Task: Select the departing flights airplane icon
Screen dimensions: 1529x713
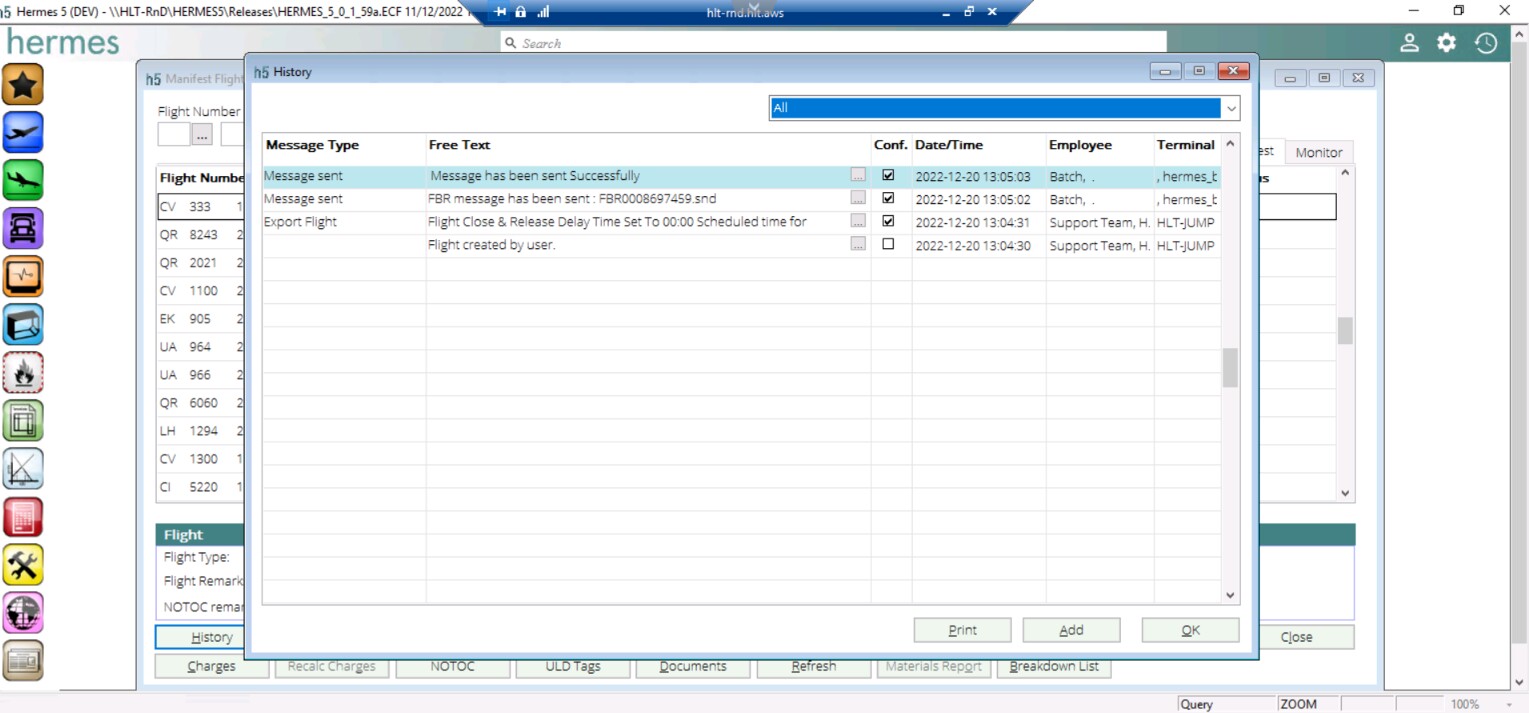Action: (x=23, y=132)
